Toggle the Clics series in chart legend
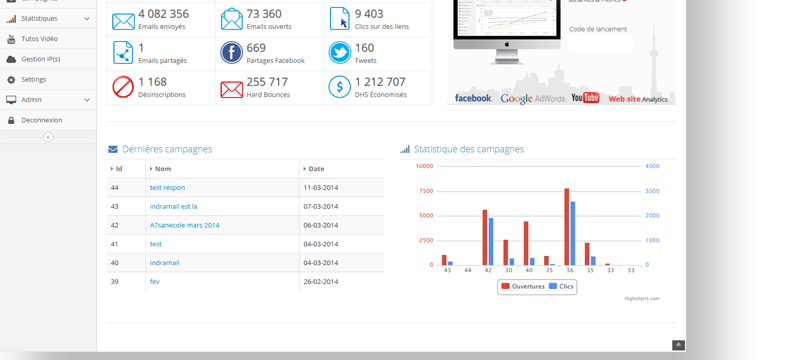 pos(561,286)
